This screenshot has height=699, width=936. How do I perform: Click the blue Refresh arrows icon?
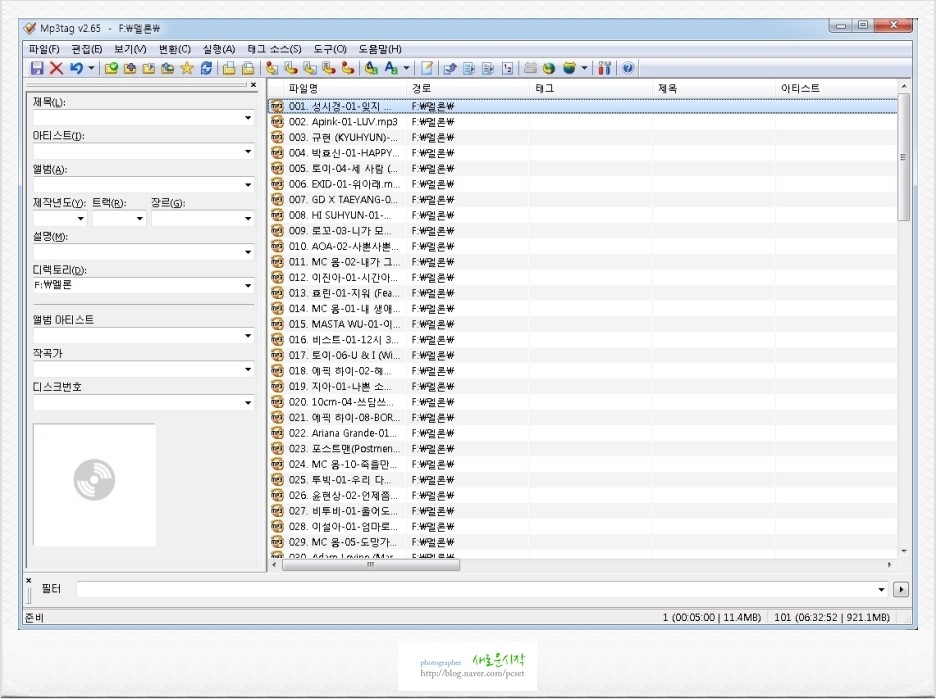206,68
